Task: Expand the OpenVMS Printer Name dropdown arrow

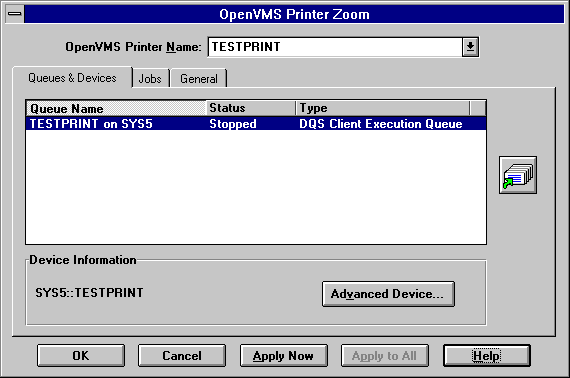Action: (470, 47)
